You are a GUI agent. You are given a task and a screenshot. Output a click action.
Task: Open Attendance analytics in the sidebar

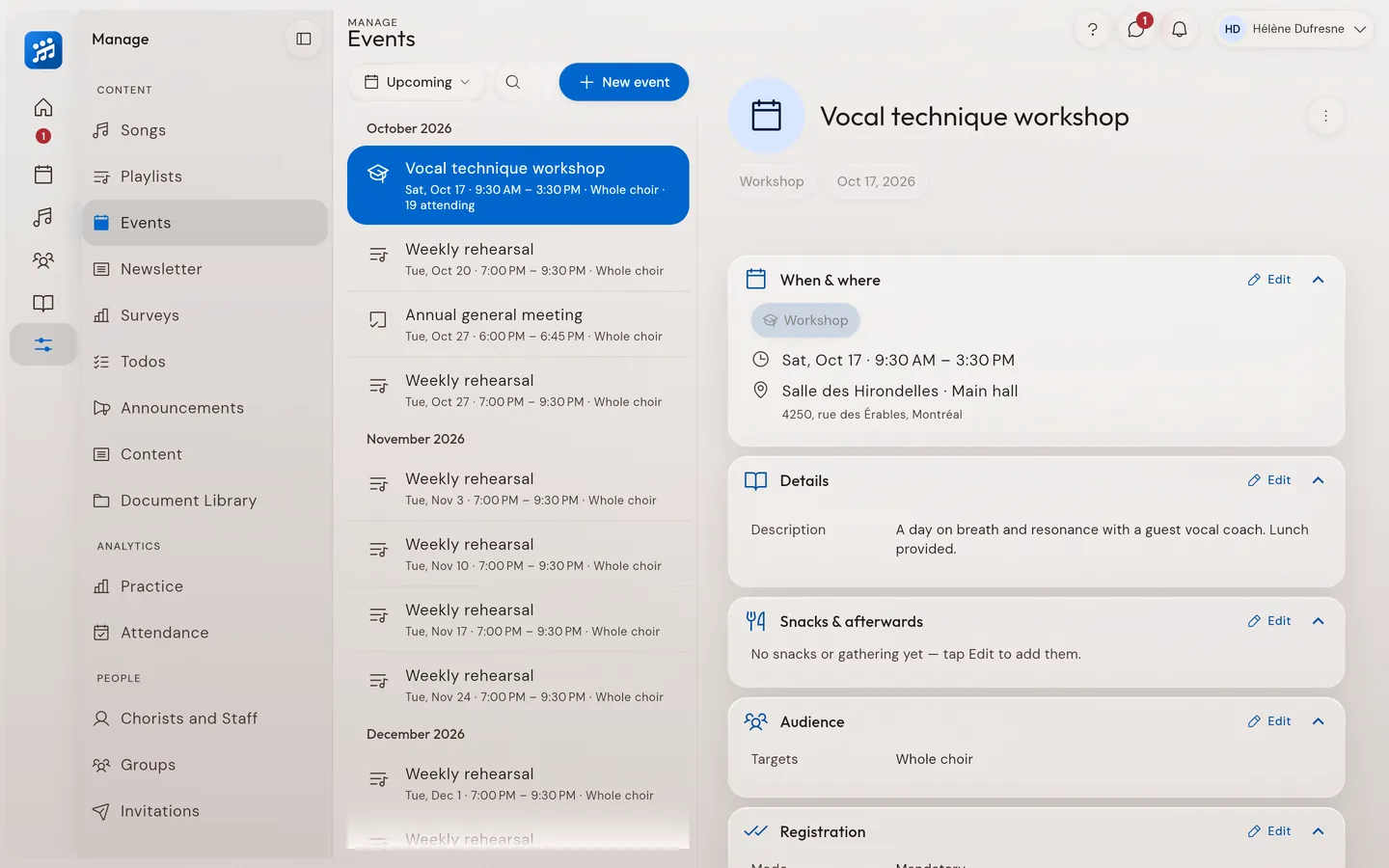(x=204, y=633)
